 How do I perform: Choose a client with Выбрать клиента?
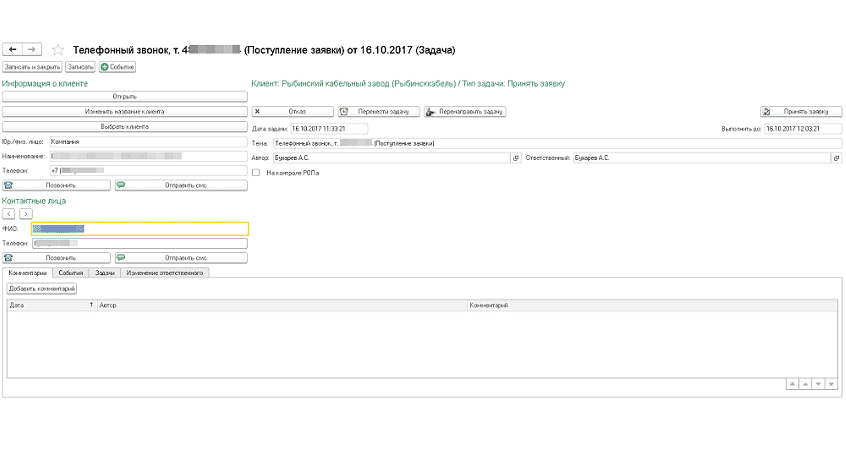125,127
